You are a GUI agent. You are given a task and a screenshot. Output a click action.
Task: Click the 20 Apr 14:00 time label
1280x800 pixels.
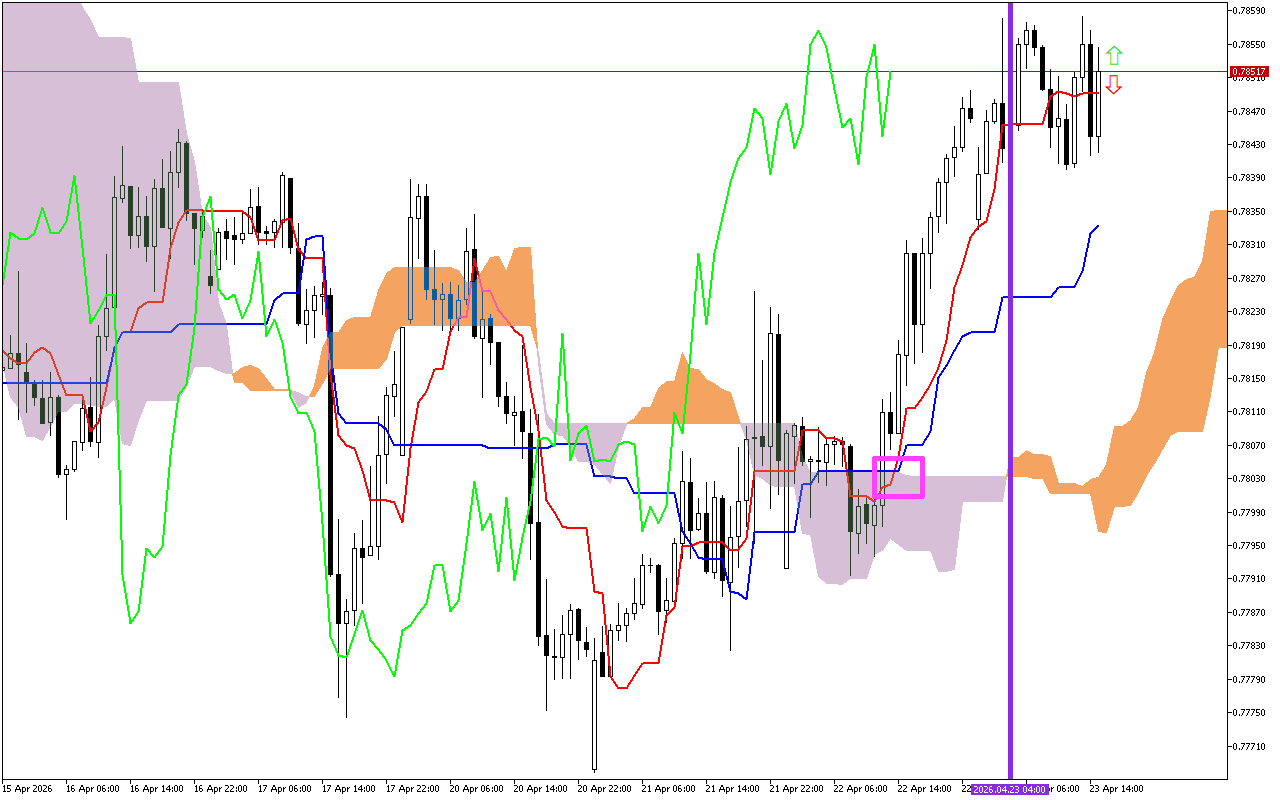541,789
